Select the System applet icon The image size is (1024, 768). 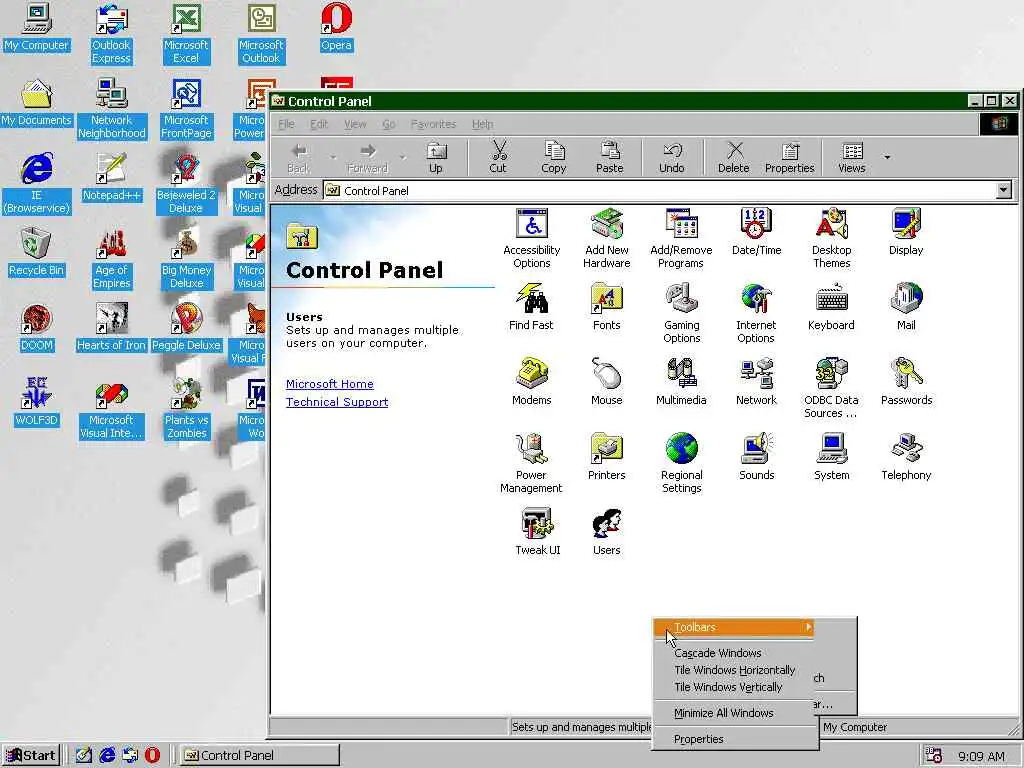click(831, 456)
